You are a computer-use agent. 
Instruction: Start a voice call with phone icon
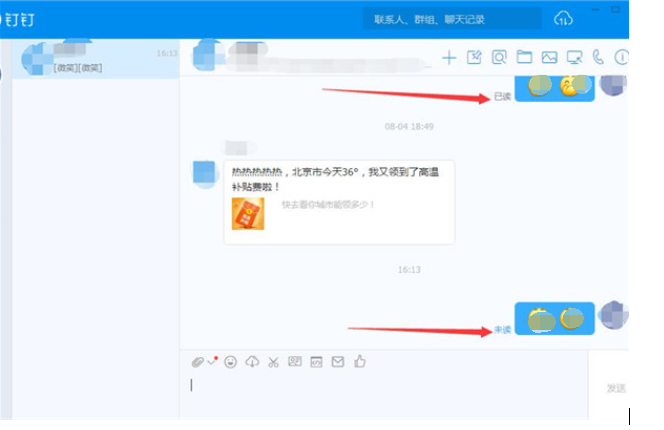(598, 57)
